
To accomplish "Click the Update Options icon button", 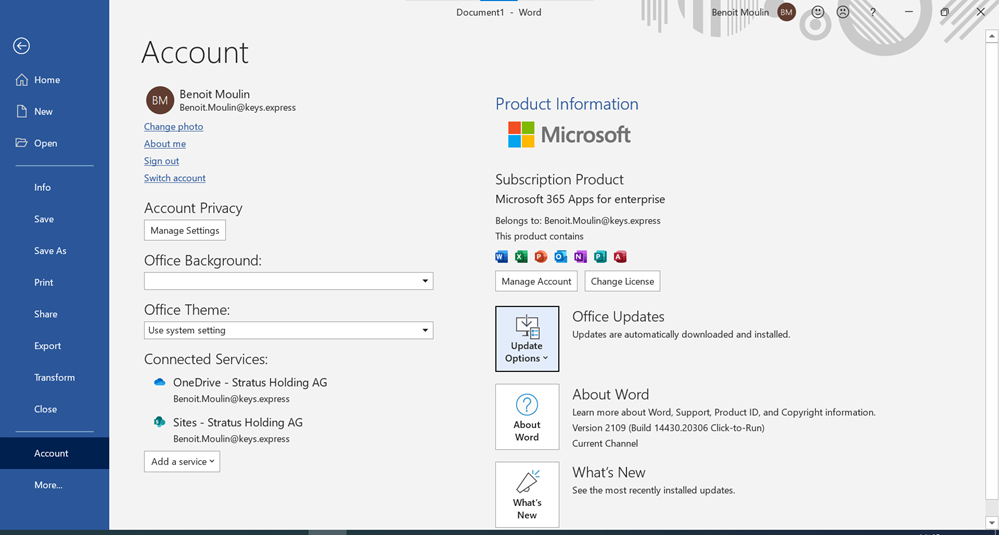I will click(527, 339).
